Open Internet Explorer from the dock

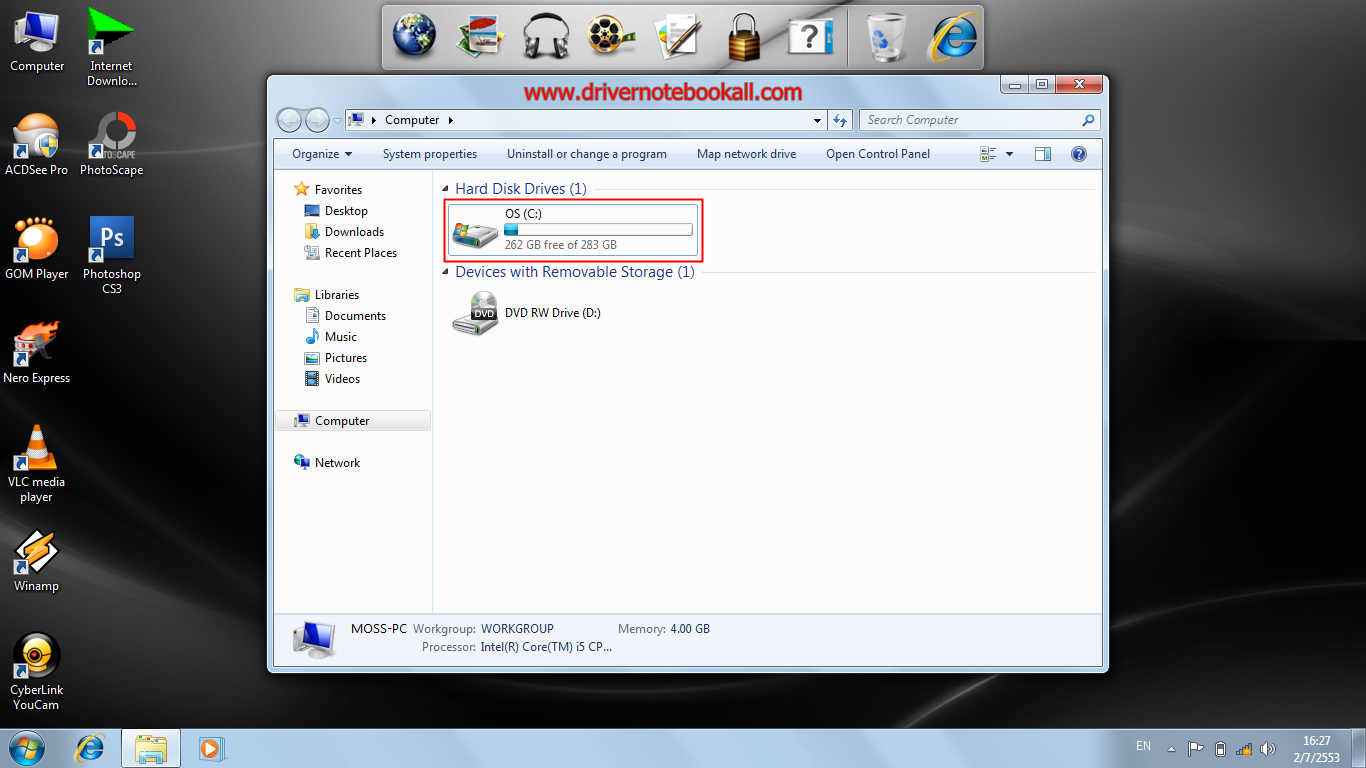[x=952, y=36]
